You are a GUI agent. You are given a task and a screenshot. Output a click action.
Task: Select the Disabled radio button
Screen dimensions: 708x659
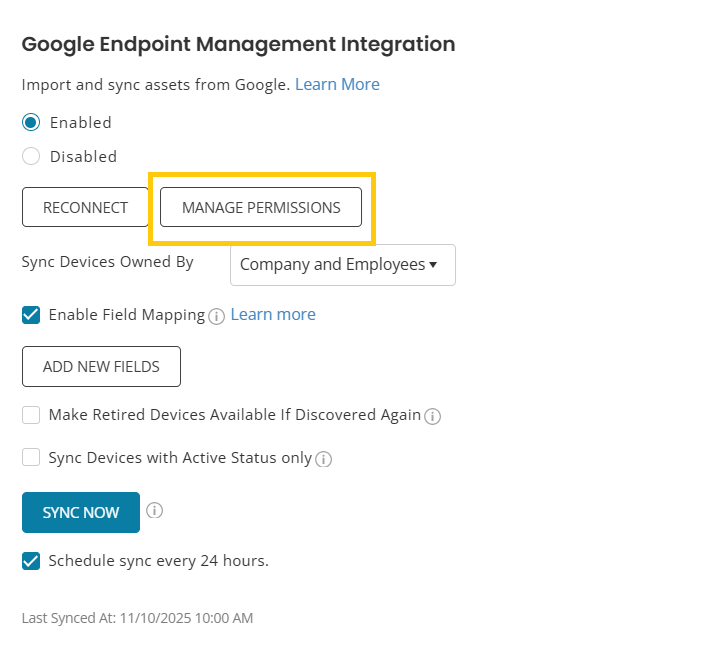31,157
